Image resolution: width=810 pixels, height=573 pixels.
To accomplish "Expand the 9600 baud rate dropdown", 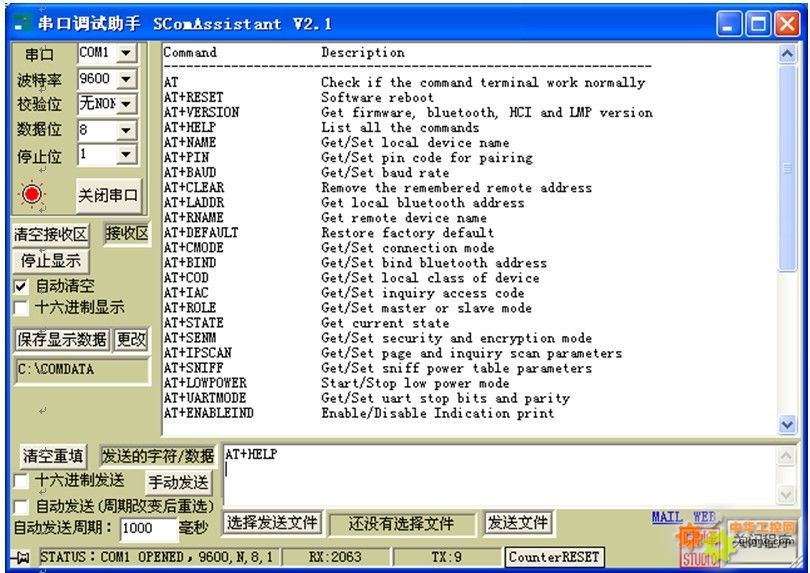I will pos(126,78).
